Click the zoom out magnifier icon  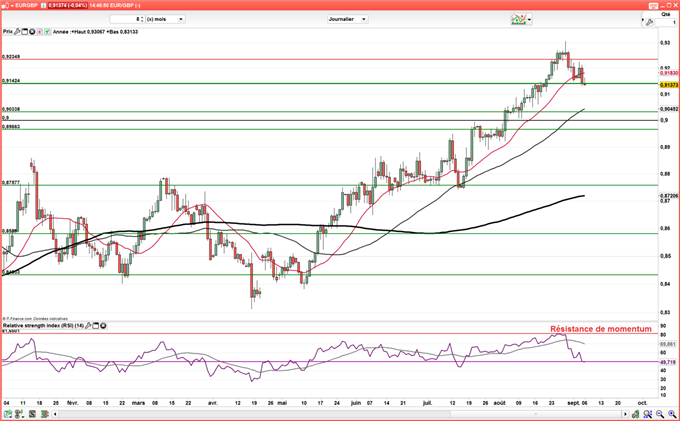[660, 414]
